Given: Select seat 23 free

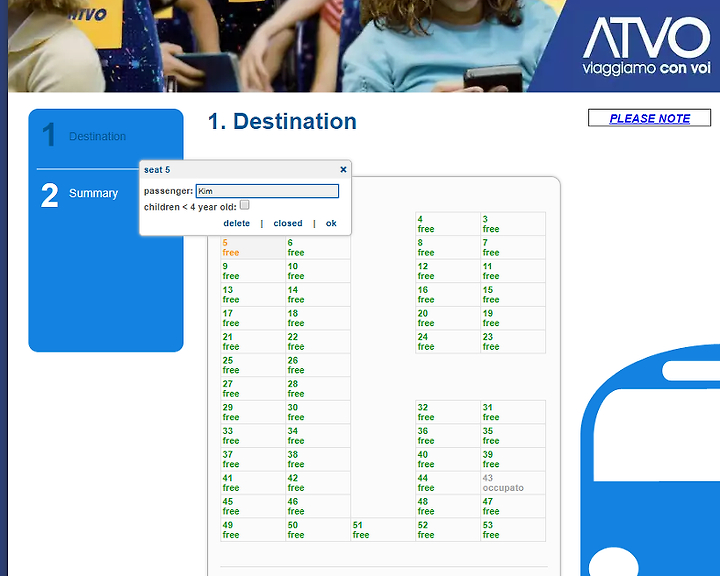Looking at the screenshot, I should point(513,342).
